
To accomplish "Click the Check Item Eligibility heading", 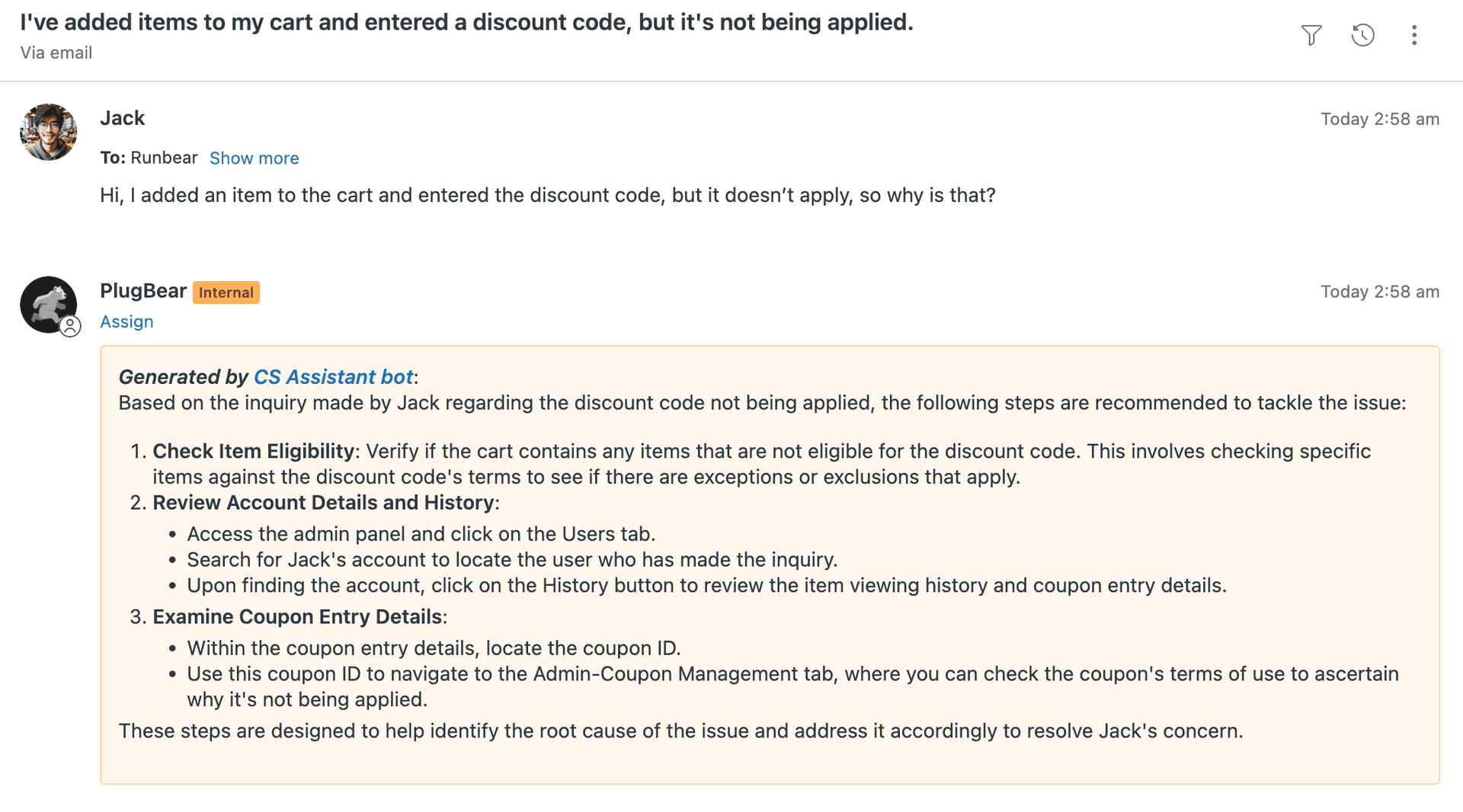I will click(253, 451).
